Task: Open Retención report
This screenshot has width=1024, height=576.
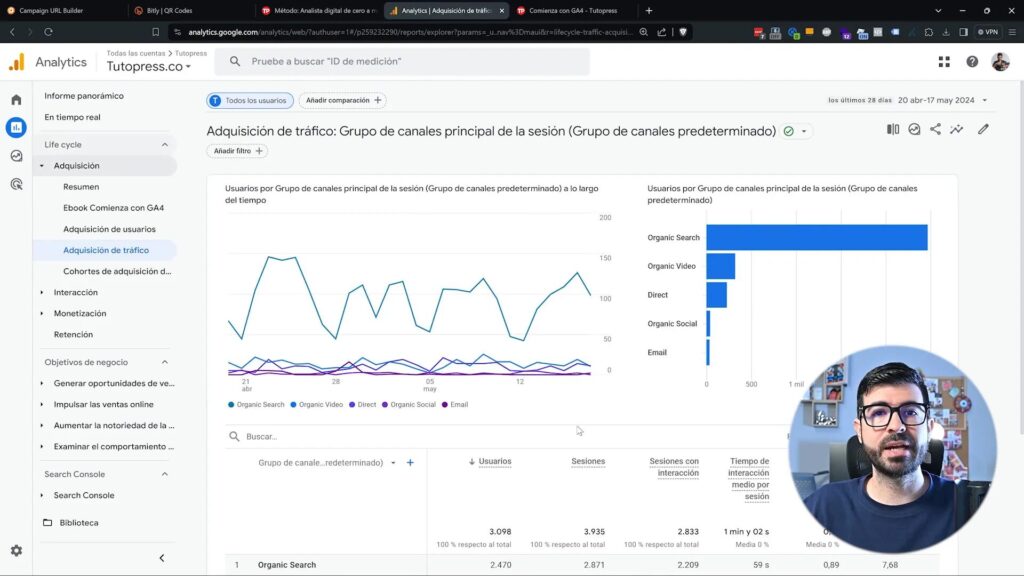Action: tap(73, 334)
